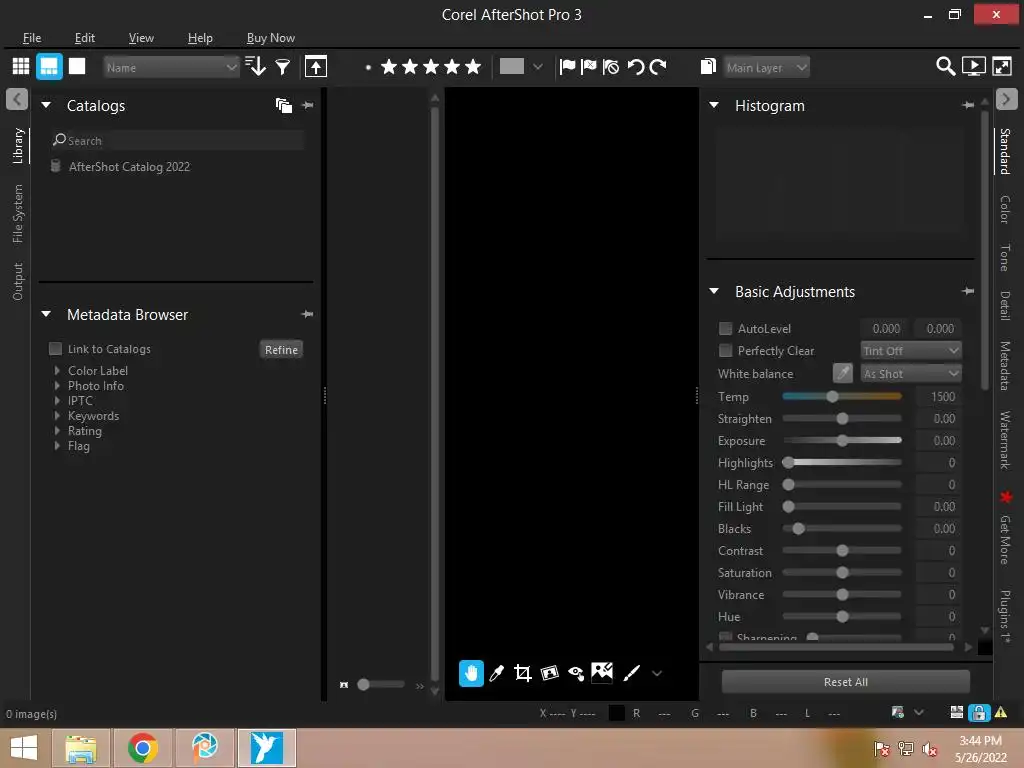Select the brush tool

coord(632,673)
